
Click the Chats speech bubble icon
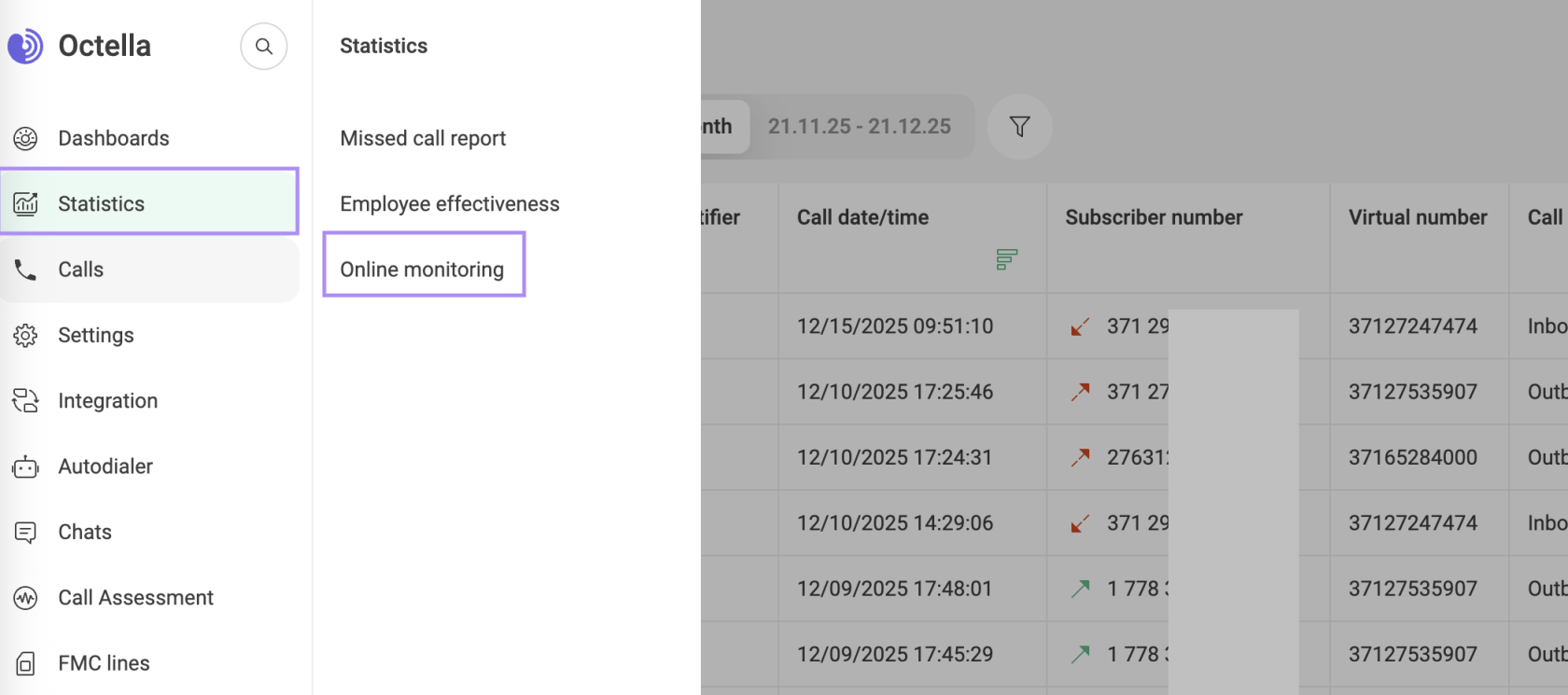click(25, 533)
